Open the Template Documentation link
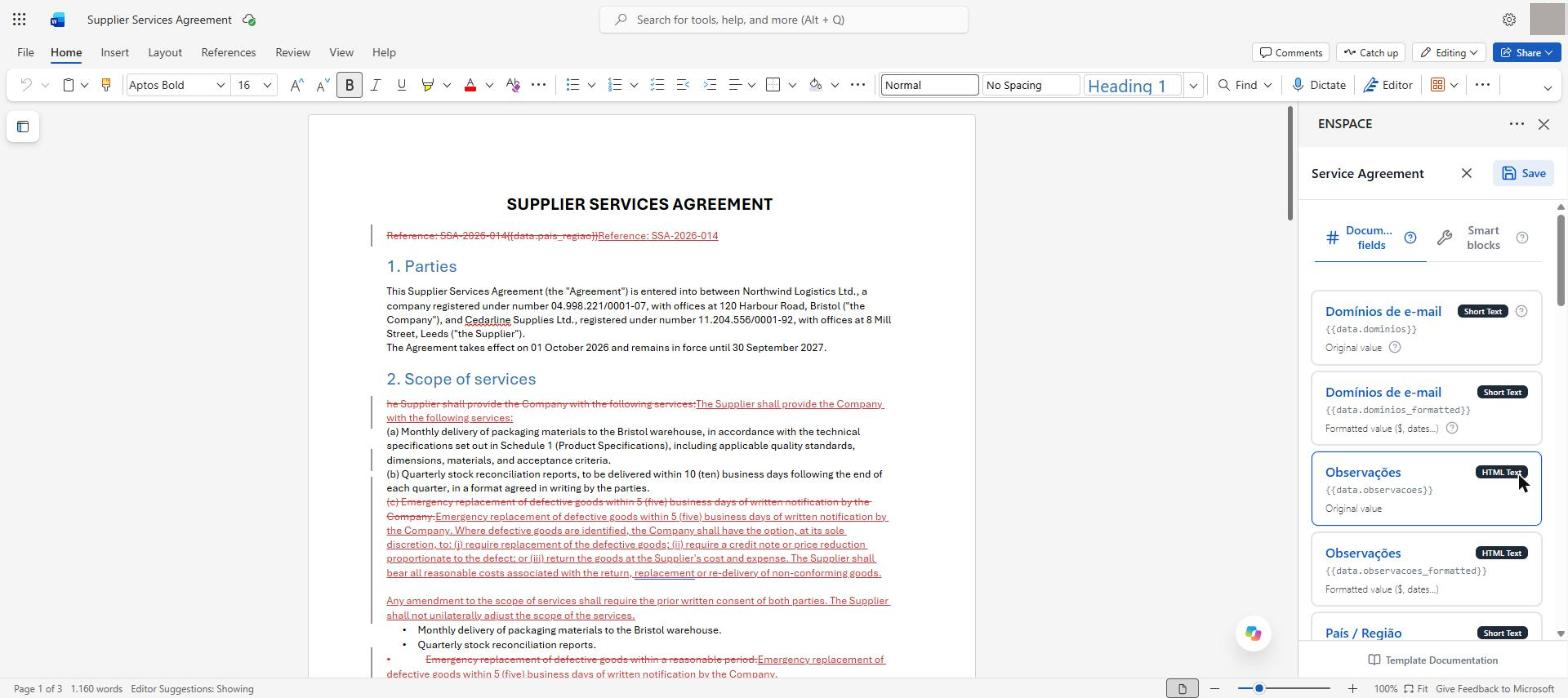This screenshot has width=1568, height=698. click(x=1432, y=660)
